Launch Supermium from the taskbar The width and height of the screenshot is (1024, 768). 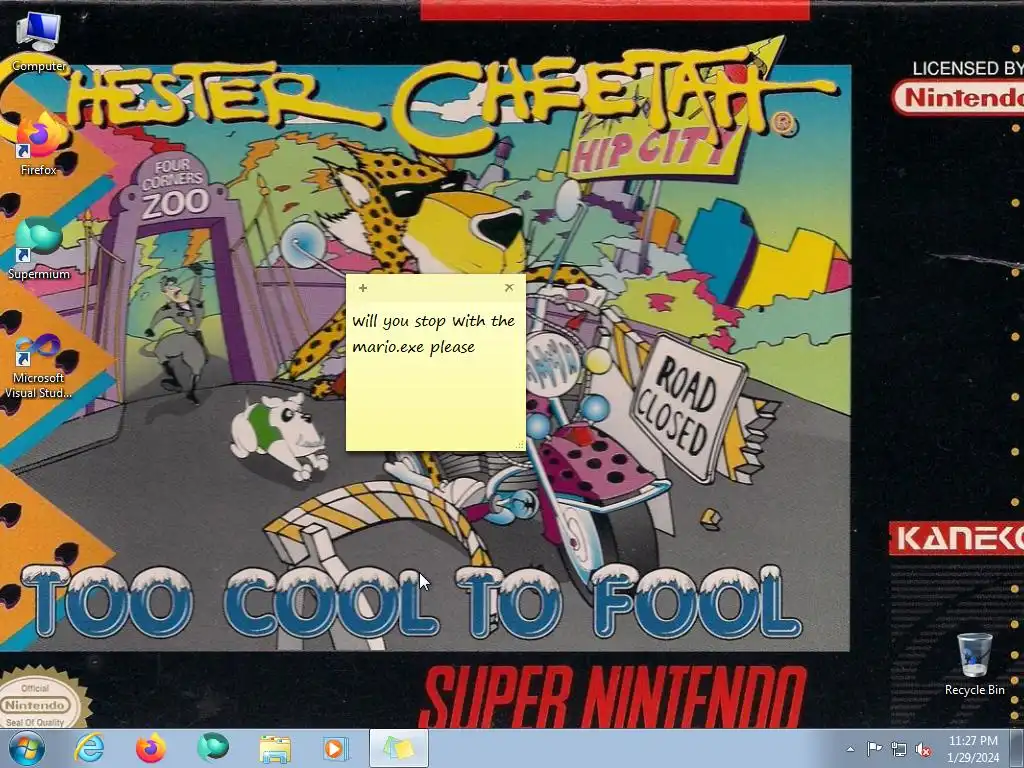[213, 748]
